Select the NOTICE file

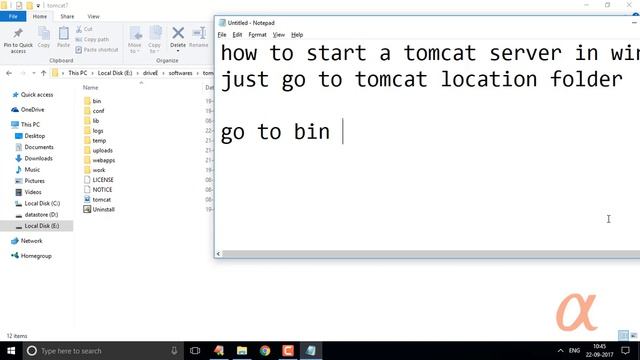click(x=102, y=189)
